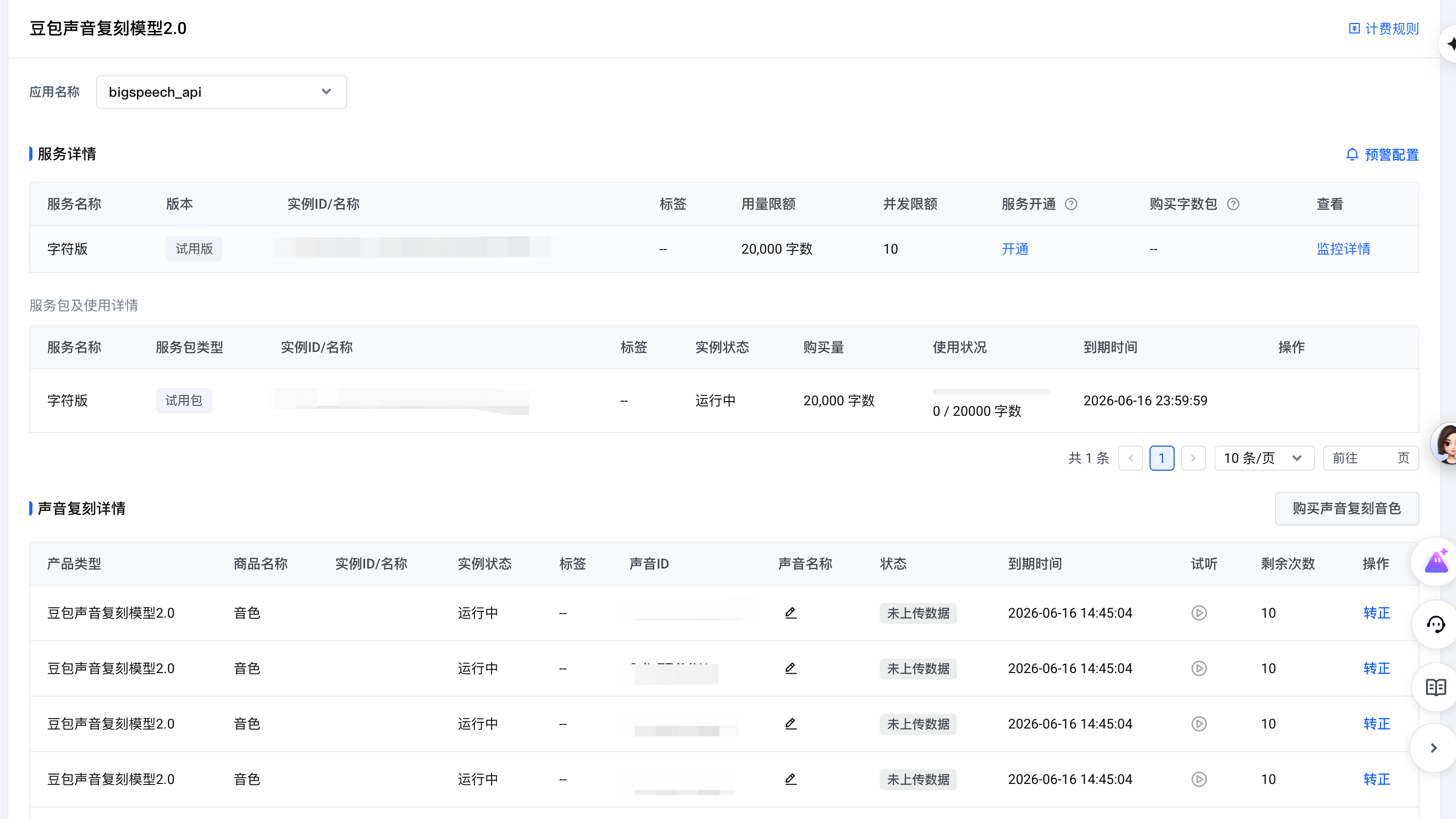Play audio preview in fourth voice row
Screen dimensions: 1456x819
[1199, 779]
